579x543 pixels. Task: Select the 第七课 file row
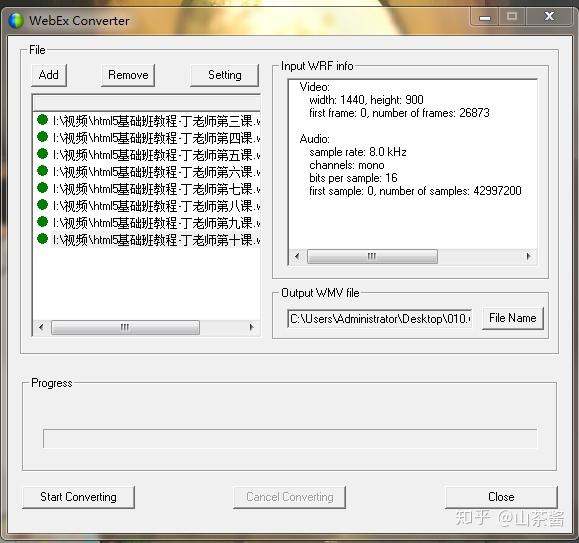click(x=147, y=189)
